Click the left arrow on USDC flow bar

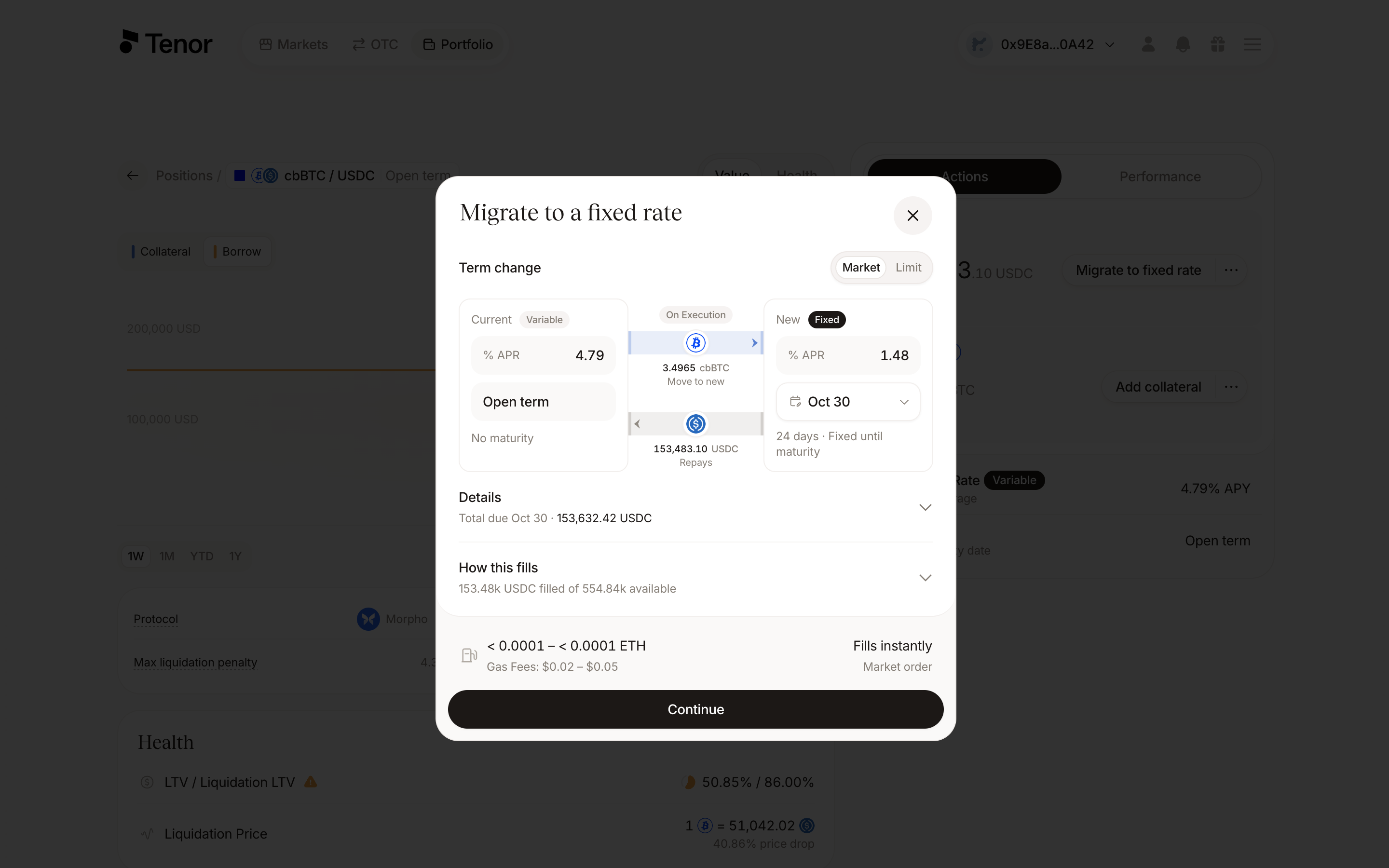click(x=637, y=424)
